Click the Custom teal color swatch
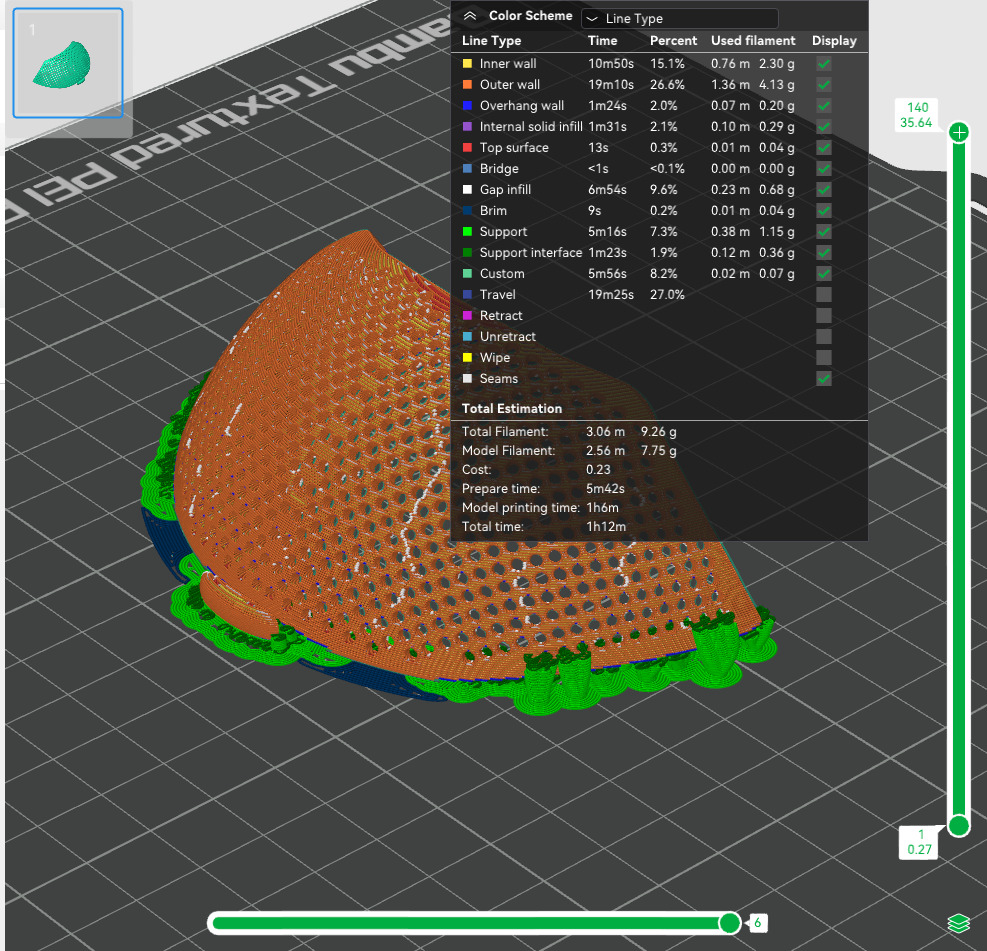The image size is (987, 951). click(x=467, y=273)
